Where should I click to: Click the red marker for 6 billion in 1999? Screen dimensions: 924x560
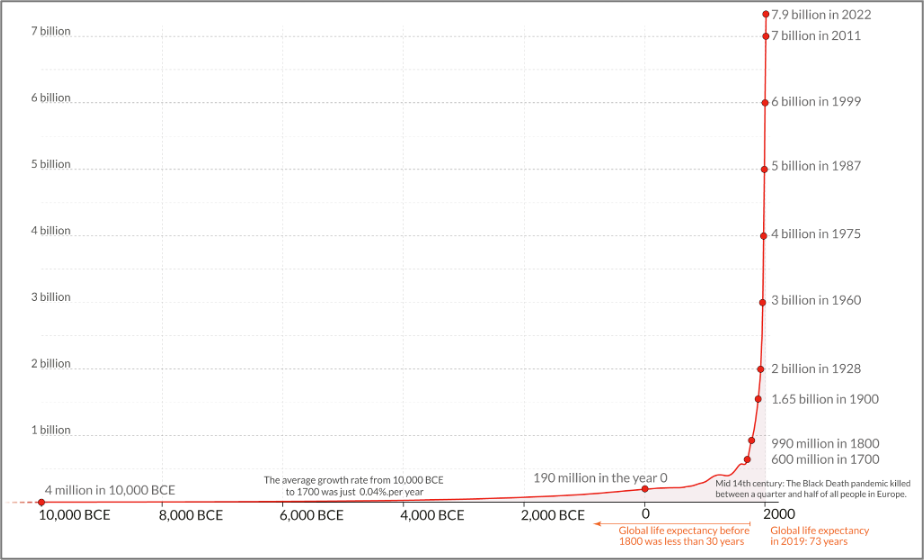coord(765,102)
